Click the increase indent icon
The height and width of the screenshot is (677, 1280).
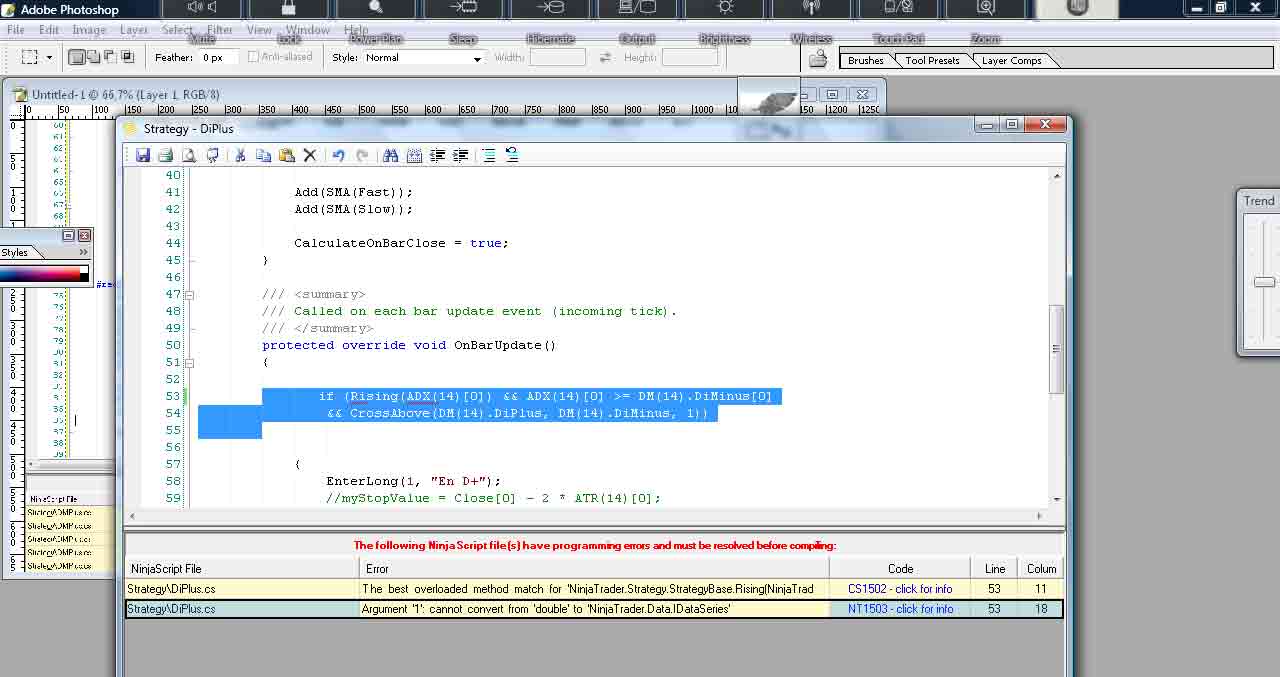[460, 155]
